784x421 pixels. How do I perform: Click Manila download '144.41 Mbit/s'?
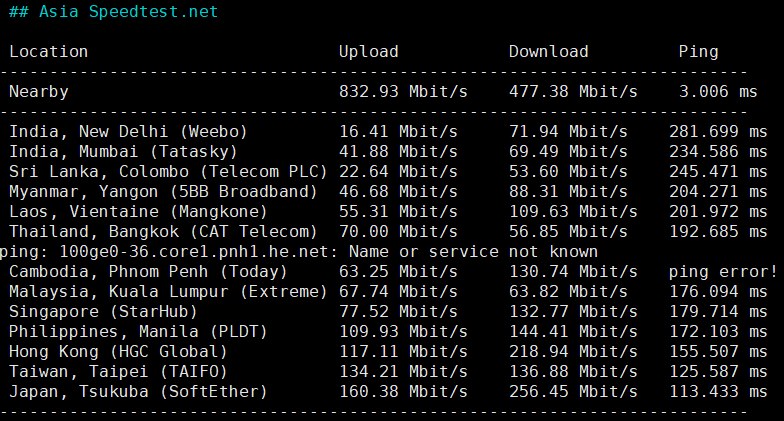[x=574, y=332]
